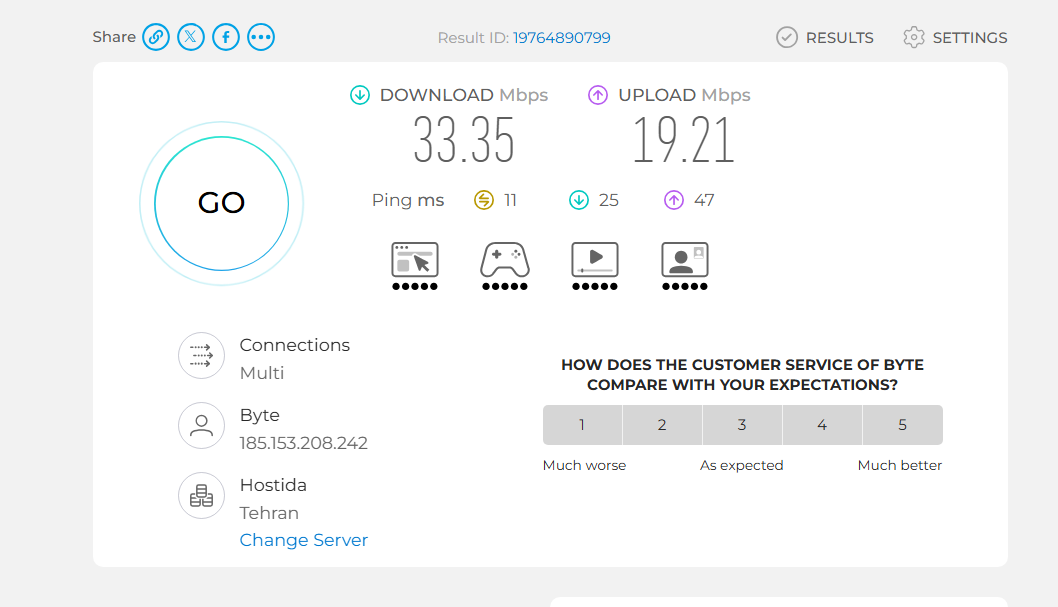
Task: Start the speed test with GO
Action: click(x=221, y=203)
